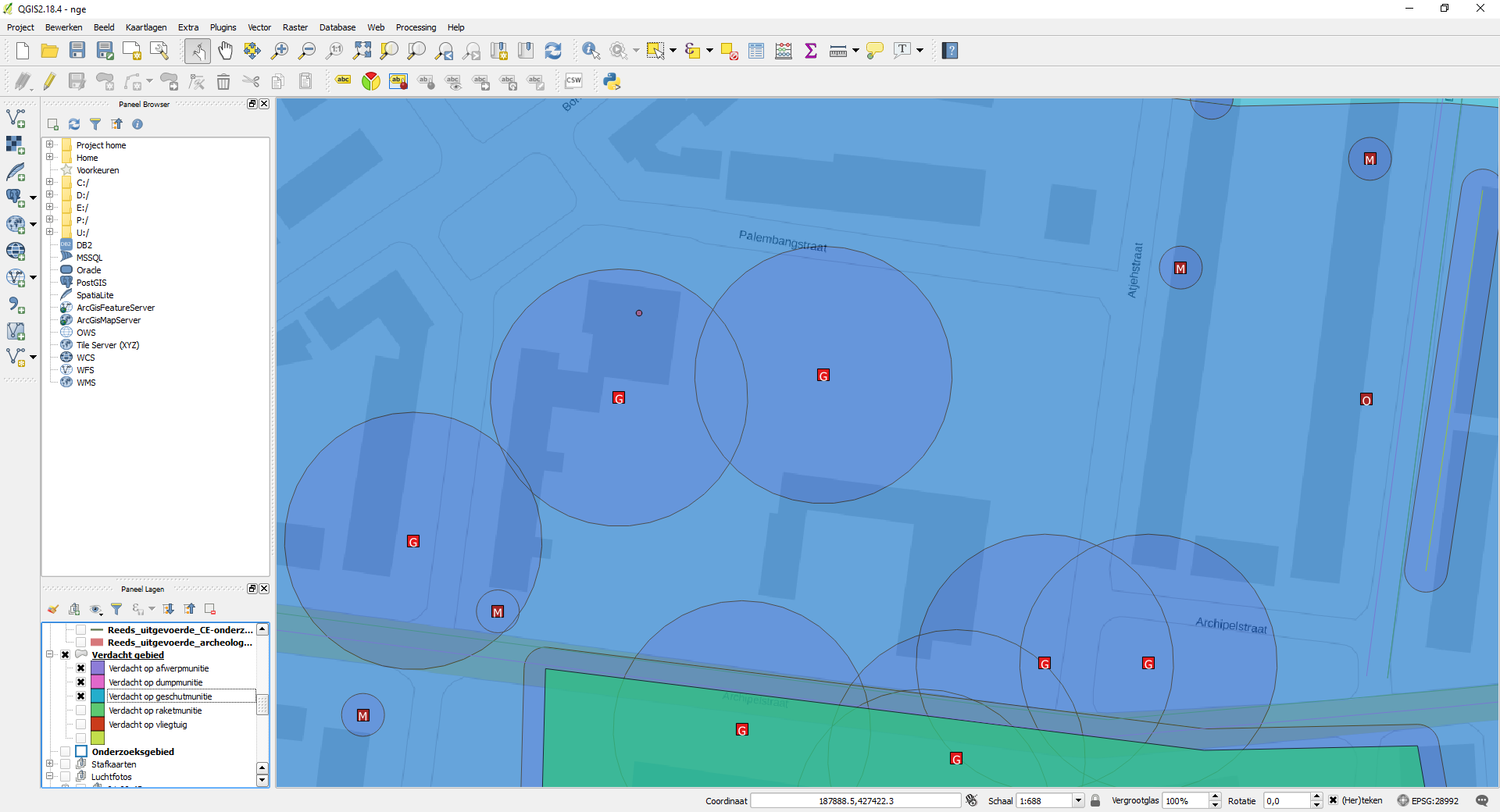The image size is (1500, 812).
Task: Filter the legend by map content
Action: pyautogui.click(x=116, y=609)
